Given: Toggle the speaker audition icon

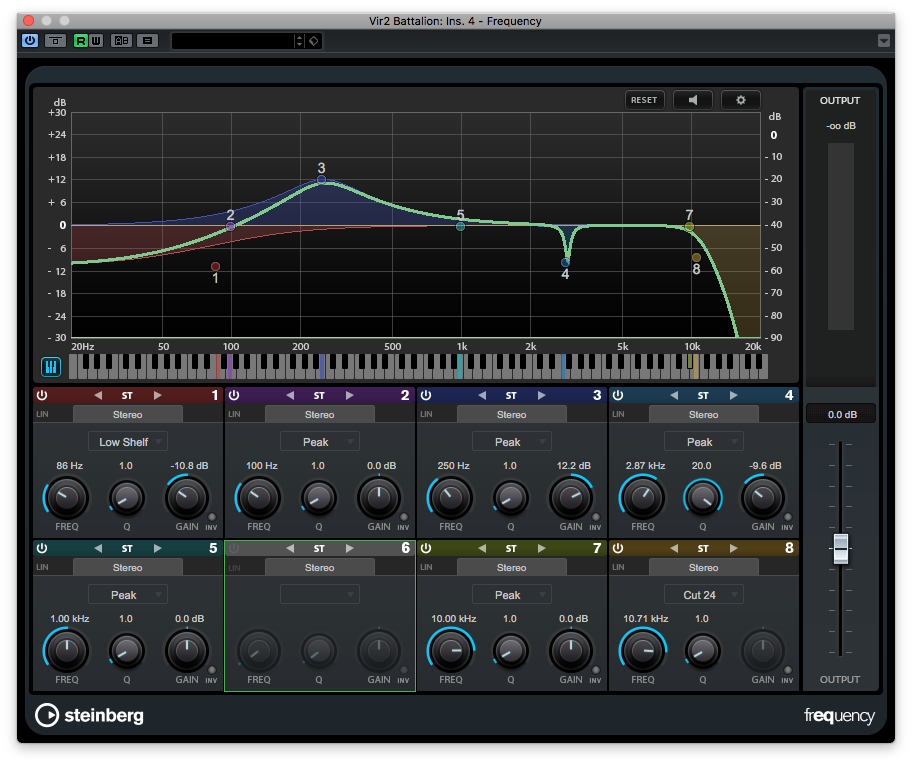Looking at the screenshot, I should pyautogui.click(x=693, y=100).
